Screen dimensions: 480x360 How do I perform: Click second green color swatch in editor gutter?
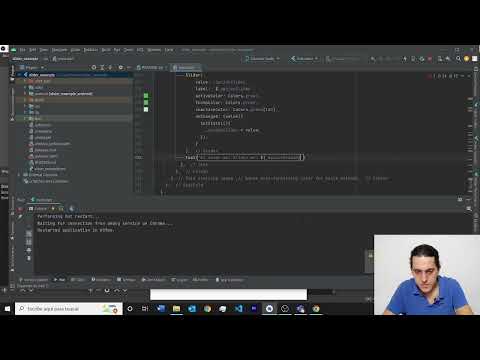[146, 102]
